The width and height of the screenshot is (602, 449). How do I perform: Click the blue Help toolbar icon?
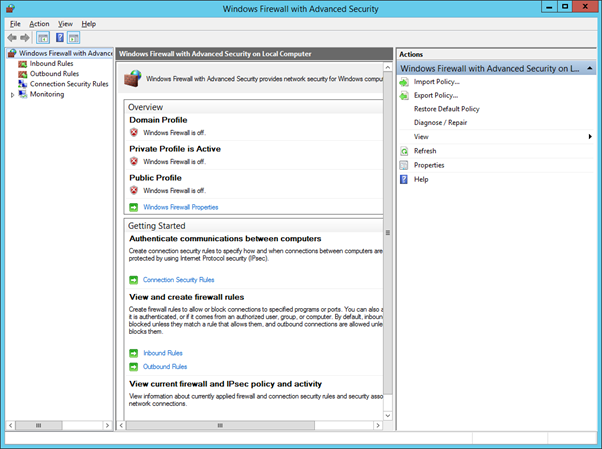59,37
